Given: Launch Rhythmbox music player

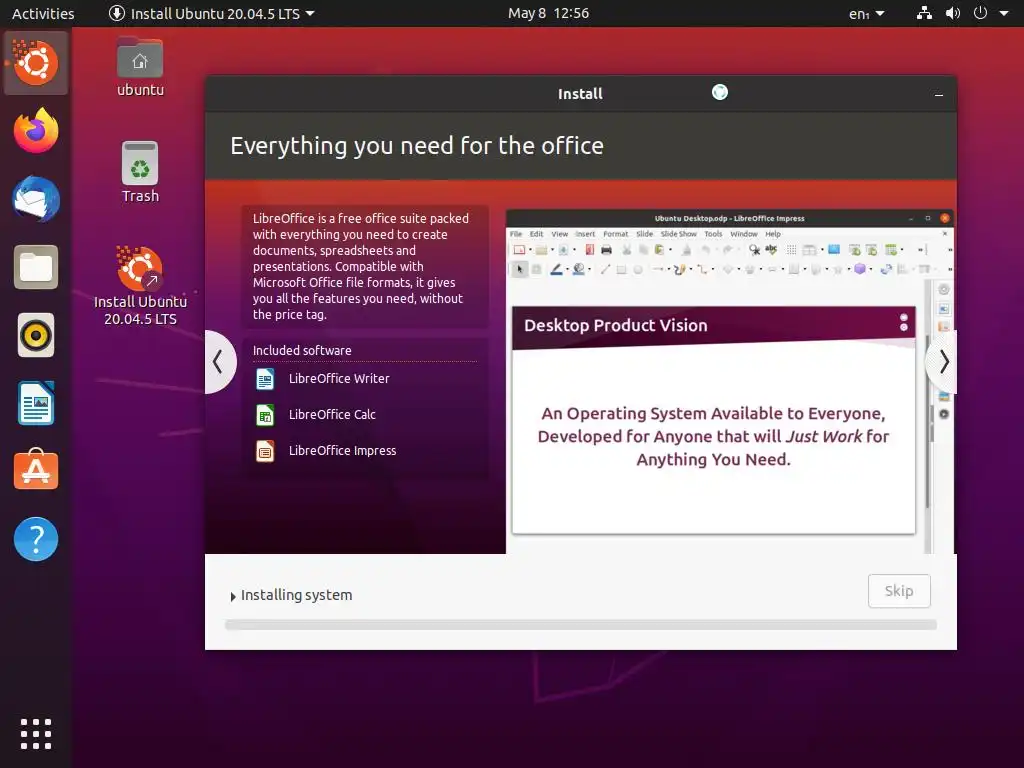Looking at the screenshot, I should click(x=36, y=336).
